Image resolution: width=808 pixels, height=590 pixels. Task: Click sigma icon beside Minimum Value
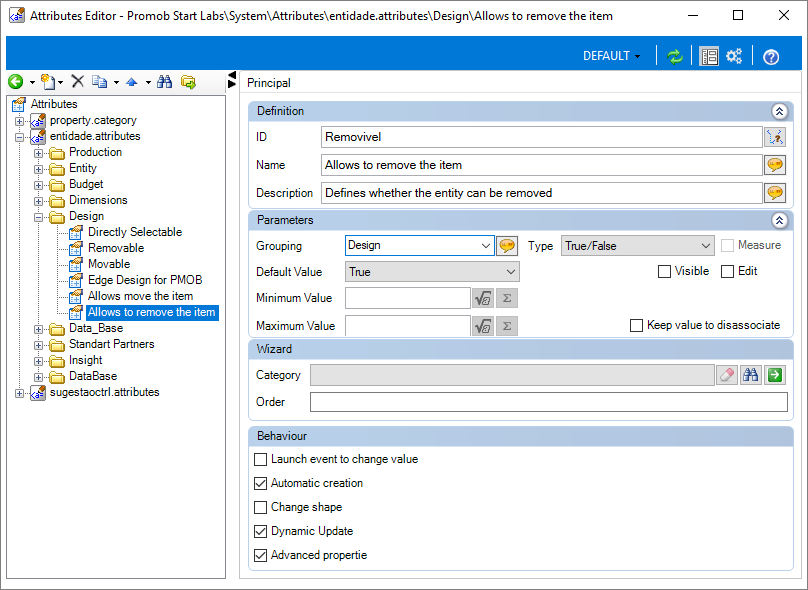[507, 298]
